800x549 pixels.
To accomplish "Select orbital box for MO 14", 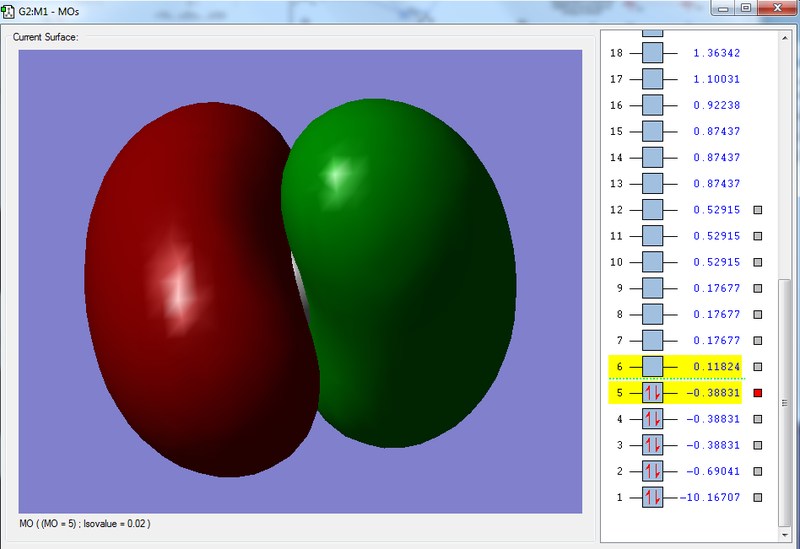I will click(x=653, y=158).
